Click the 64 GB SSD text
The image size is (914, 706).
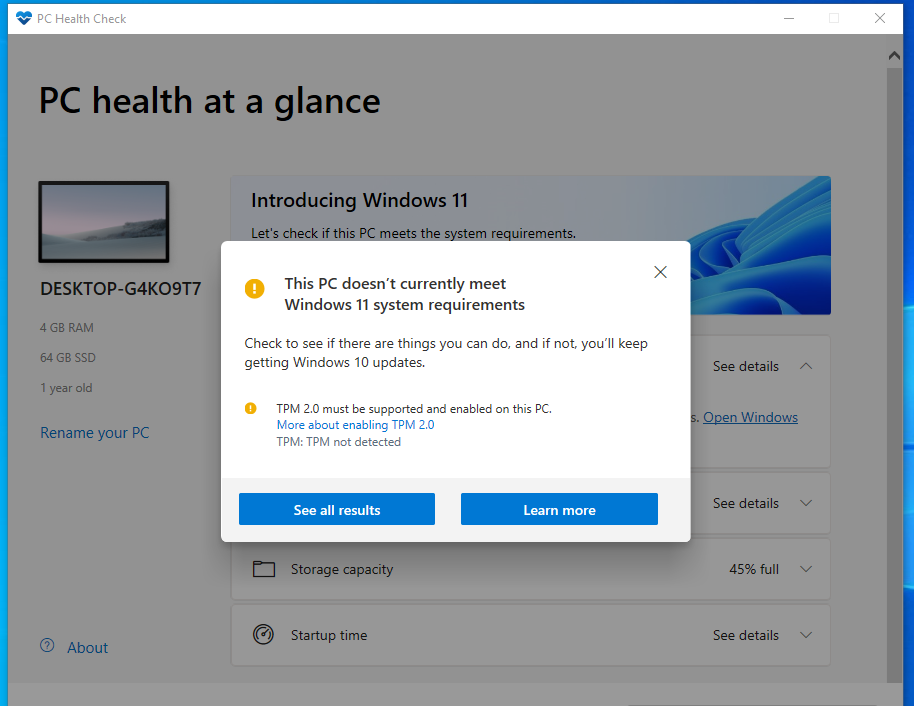coord(68,358)
